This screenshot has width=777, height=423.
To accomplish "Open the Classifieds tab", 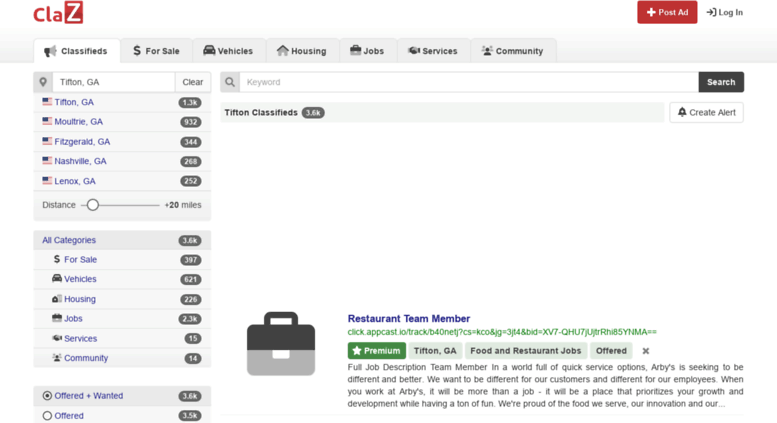I will (x=77, y=51).
